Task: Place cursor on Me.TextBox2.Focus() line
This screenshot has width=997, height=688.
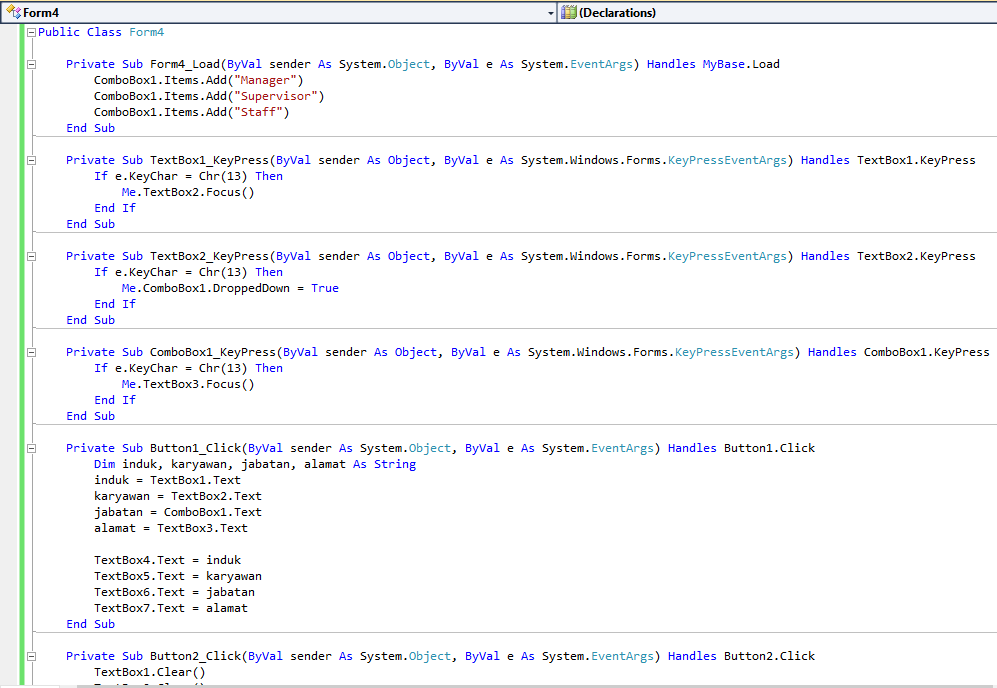Action: pyautogui.click(x=188, y=192)
